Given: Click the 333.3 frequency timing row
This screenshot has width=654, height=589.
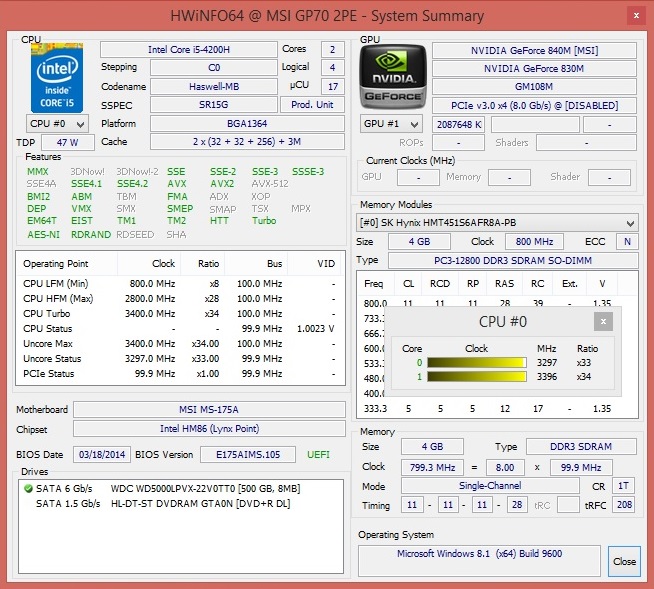Looking at the screenshot, I should pos(497,408).
